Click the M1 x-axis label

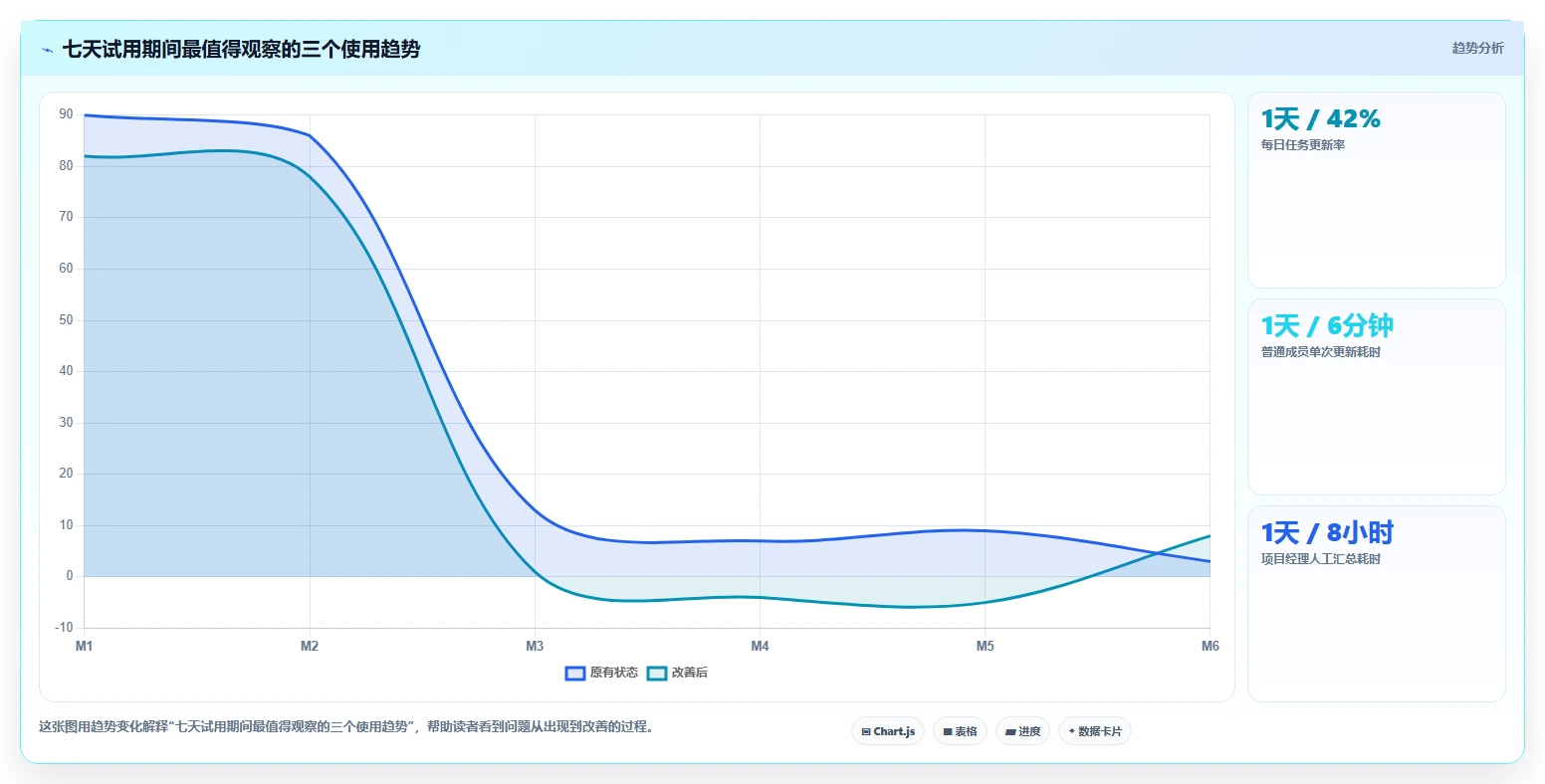(85, 647)
